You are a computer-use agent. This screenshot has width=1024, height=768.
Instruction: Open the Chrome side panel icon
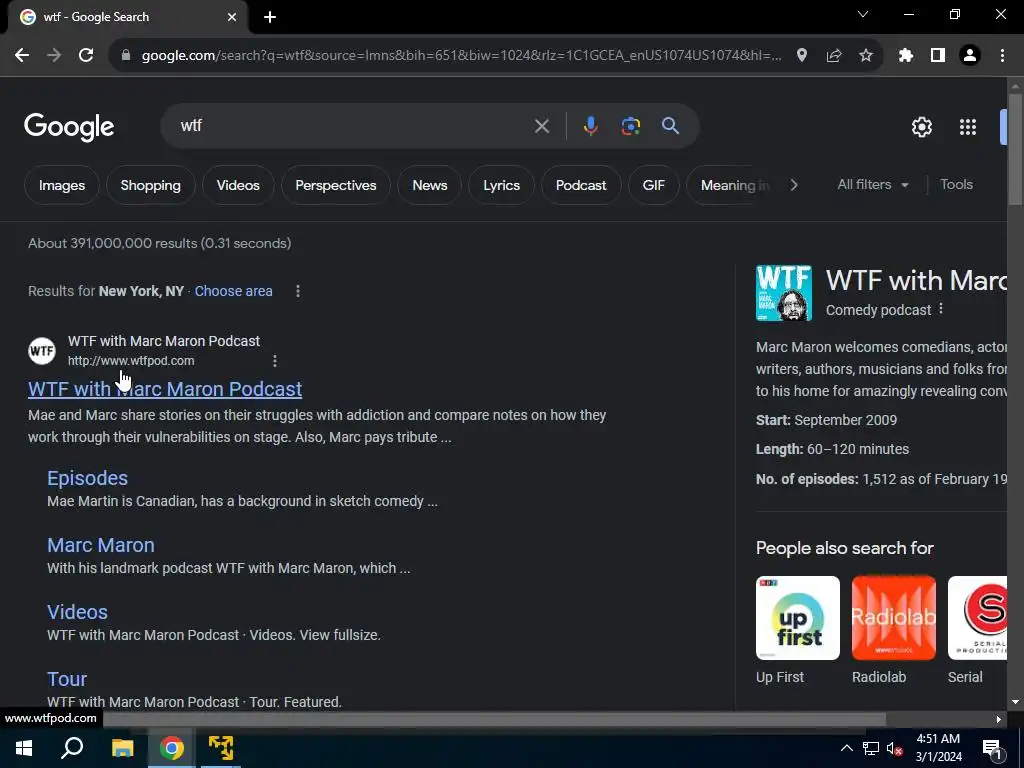(938, 56)
